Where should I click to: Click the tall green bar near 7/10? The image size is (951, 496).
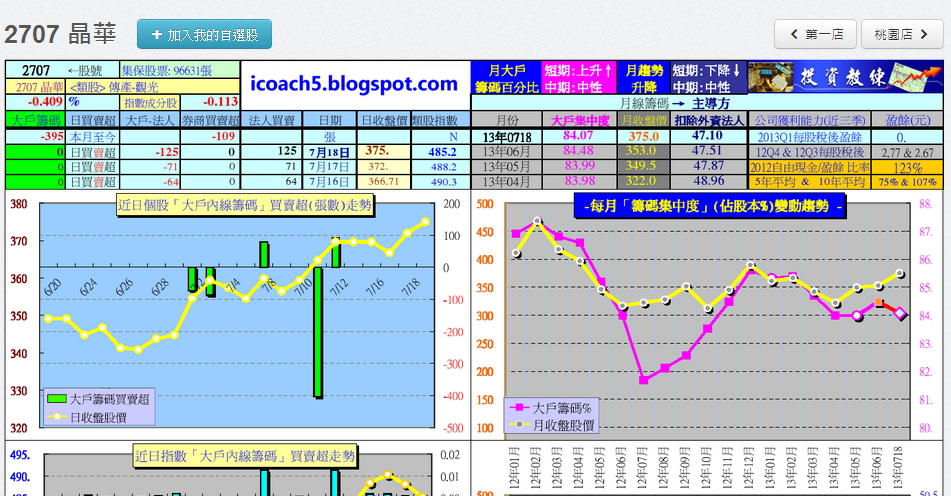coord(318,332)
